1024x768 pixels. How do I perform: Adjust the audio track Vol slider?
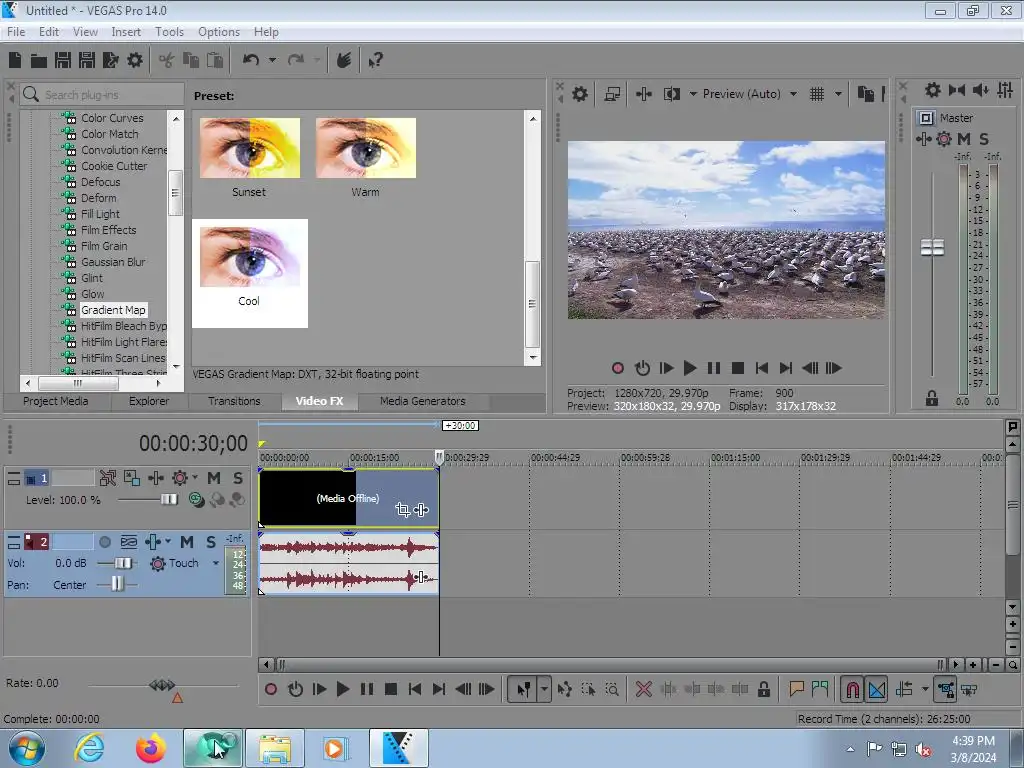point(123,563)
